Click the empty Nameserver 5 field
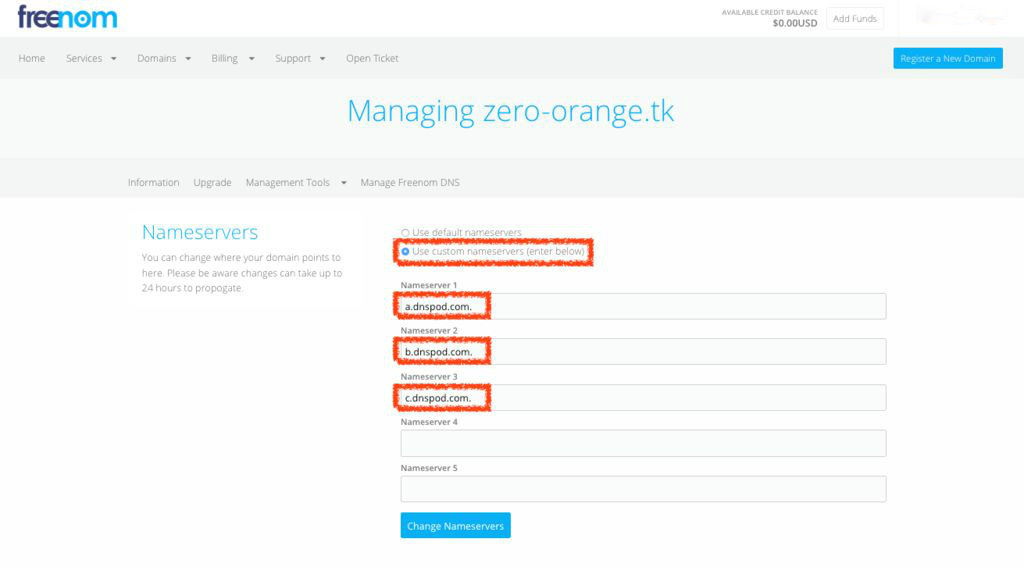The width and height of the screenshot is (1024, 571). coord(643,489)
